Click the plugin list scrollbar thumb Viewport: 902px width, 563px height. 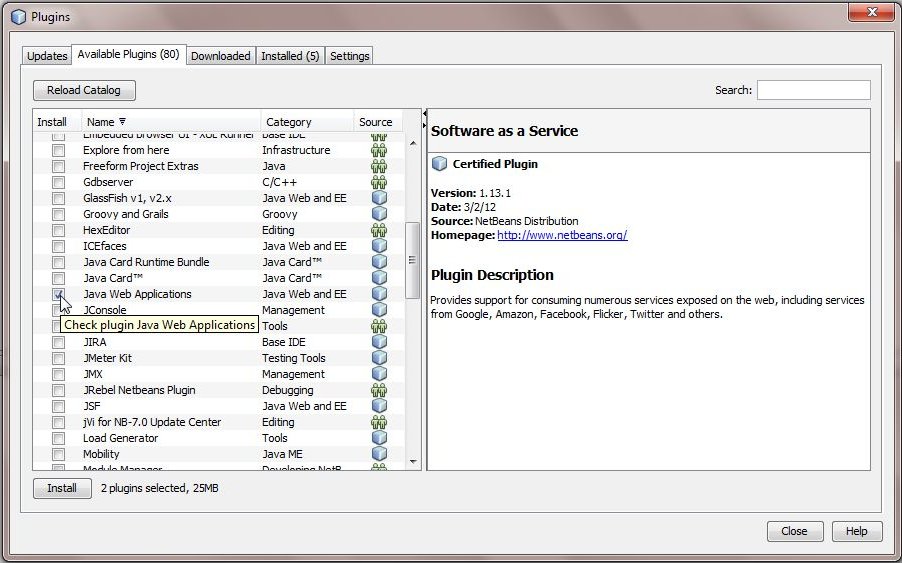click(x=412, y=260)
